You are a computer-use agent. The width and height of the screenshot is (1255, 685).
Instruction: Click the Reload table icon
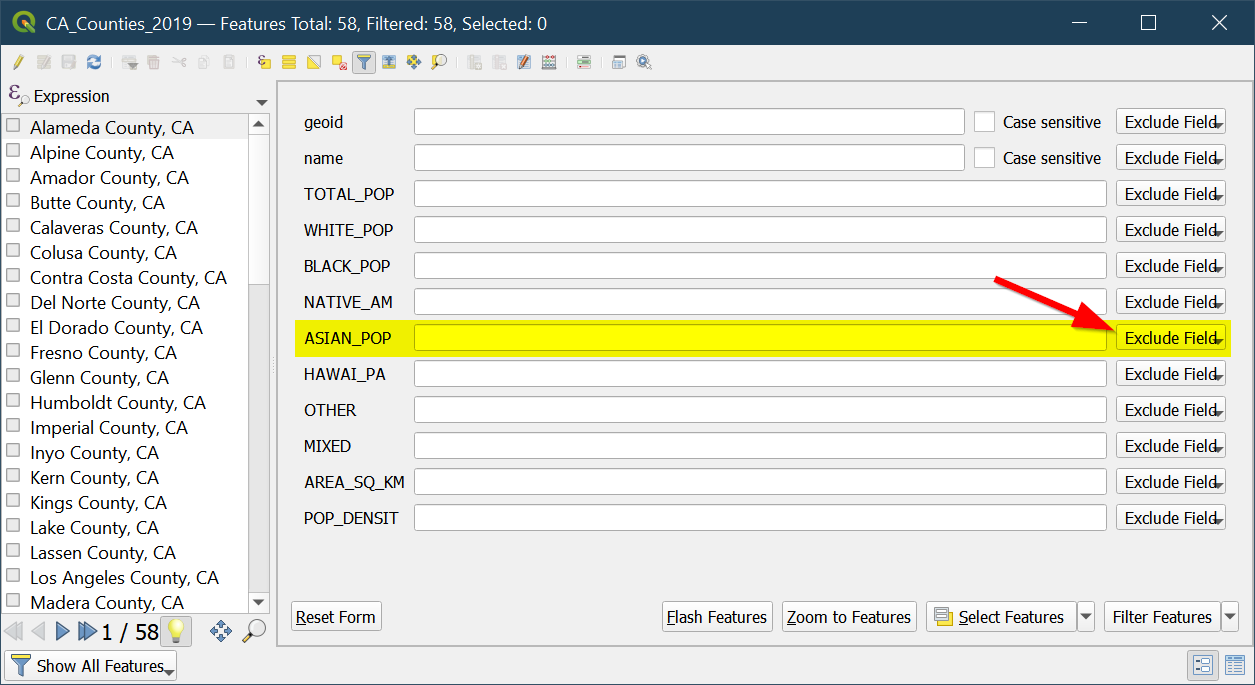(x=94, y=62)
